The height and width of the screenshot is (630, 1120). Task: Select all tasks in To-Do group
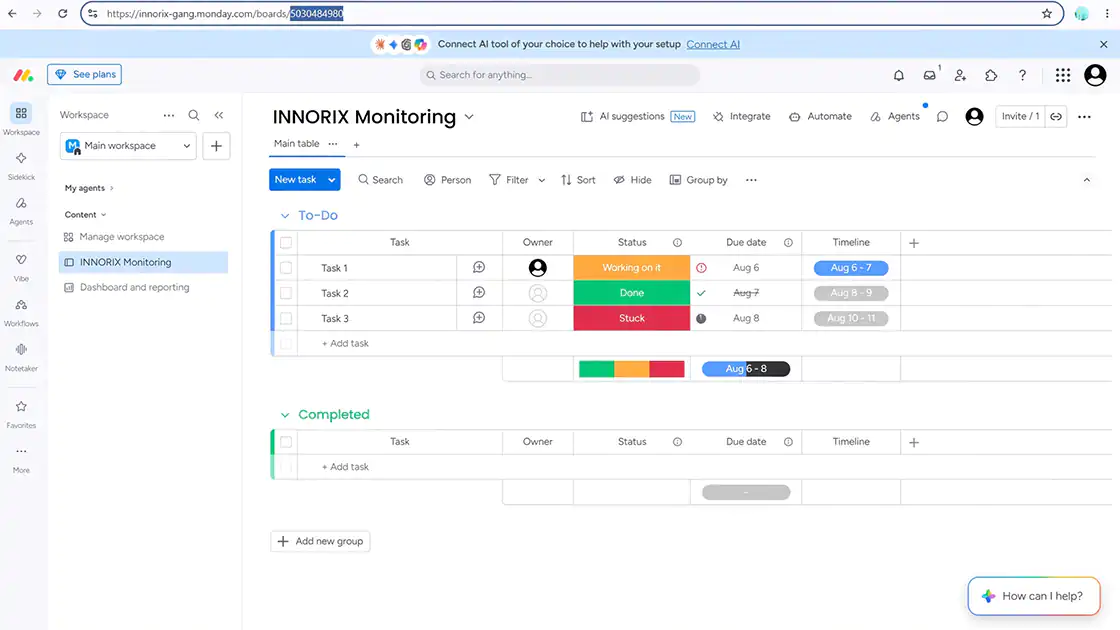click(286, 243)
